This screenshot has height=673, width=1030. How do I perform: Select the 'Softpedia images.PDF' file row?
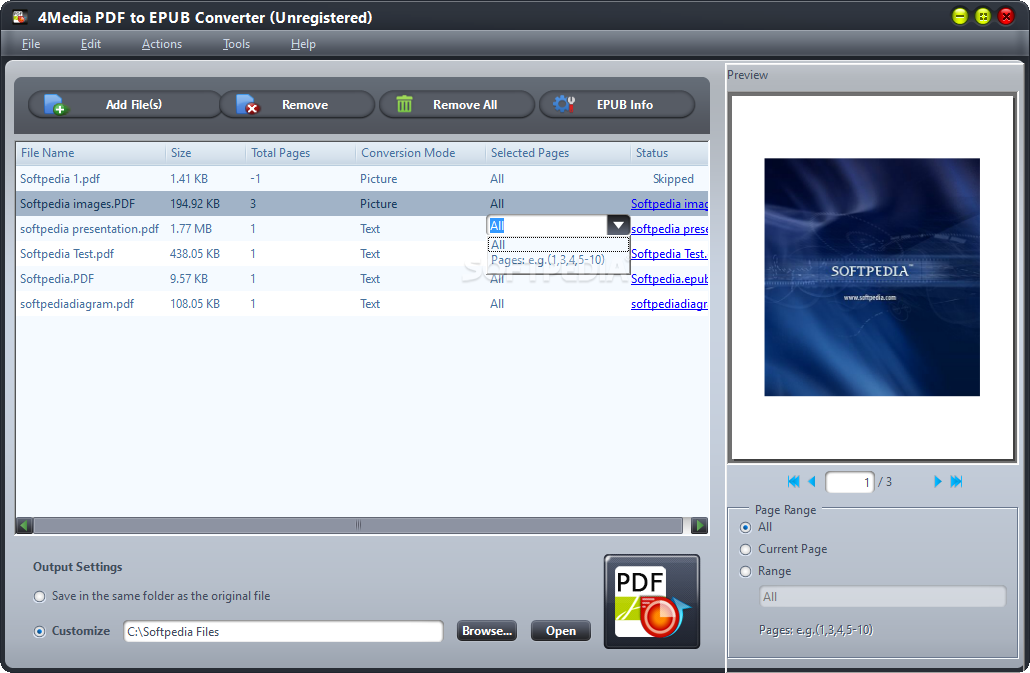click(x=362, y=204)
